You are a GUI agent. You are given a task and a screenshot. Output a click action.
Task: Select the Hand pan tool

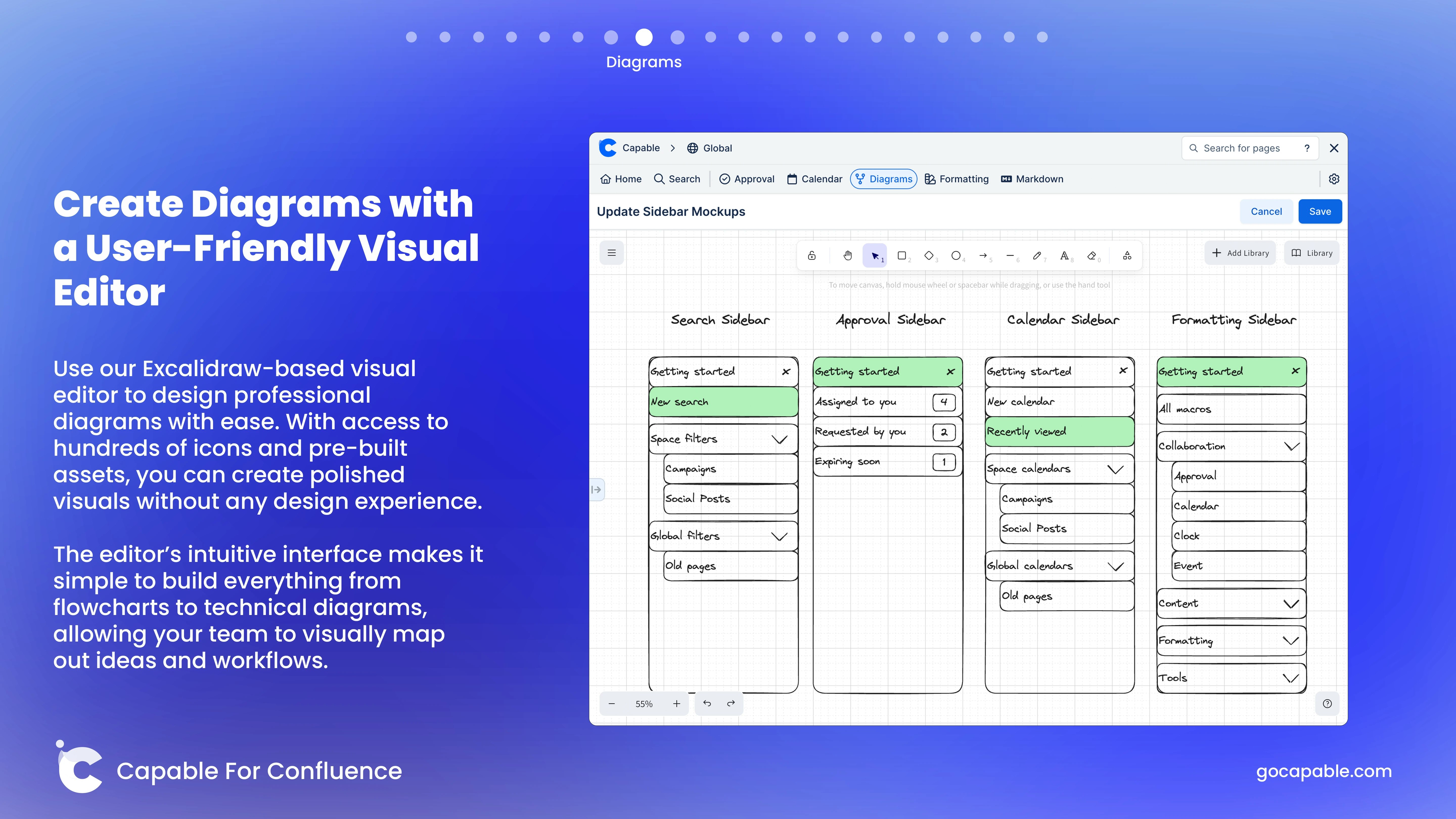(847, 256)
